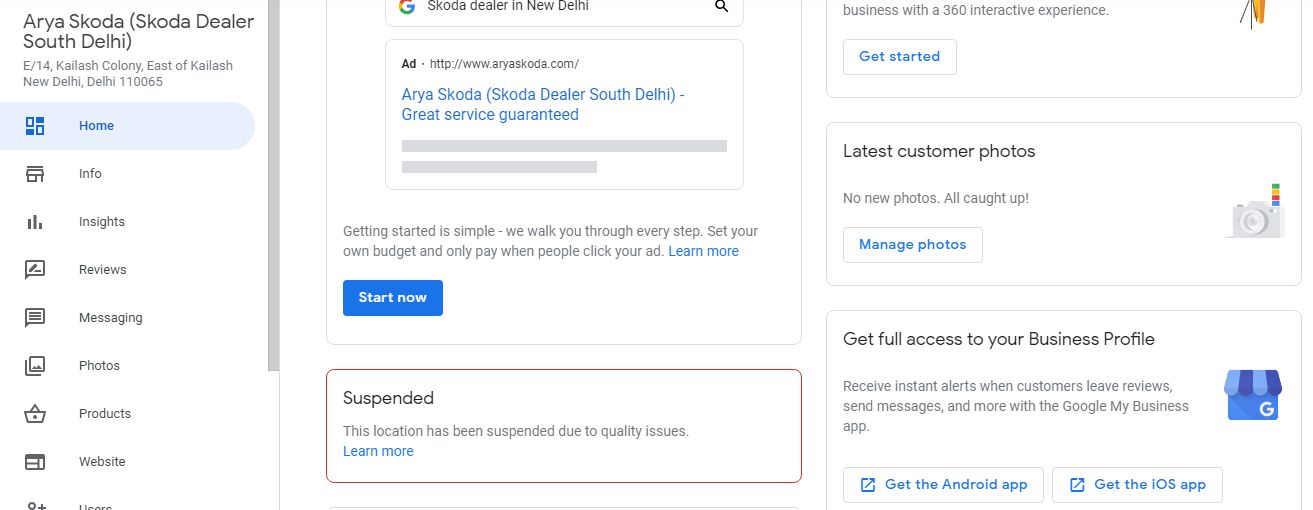Screen dimensions: 1313x510
Task: Click the Manage photos button
Action: click(x=912, y=245)
